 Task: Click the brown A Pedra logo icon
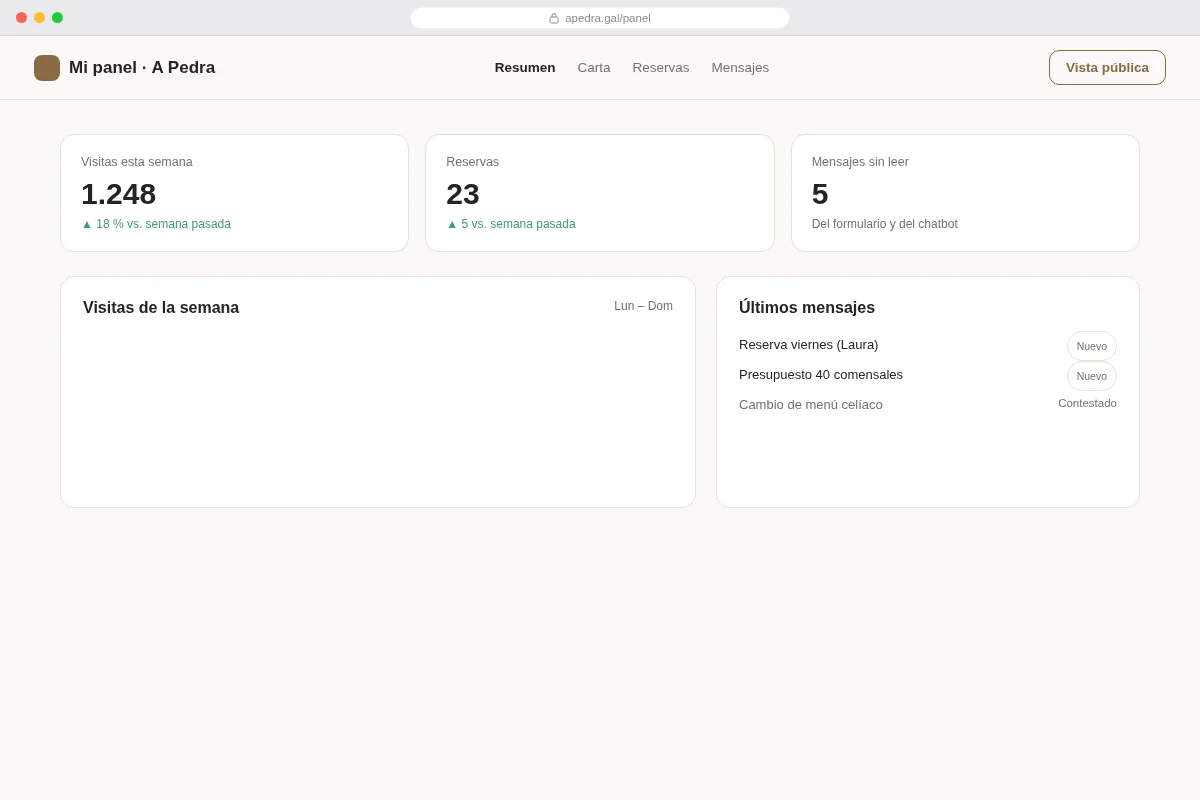point(47,68)
